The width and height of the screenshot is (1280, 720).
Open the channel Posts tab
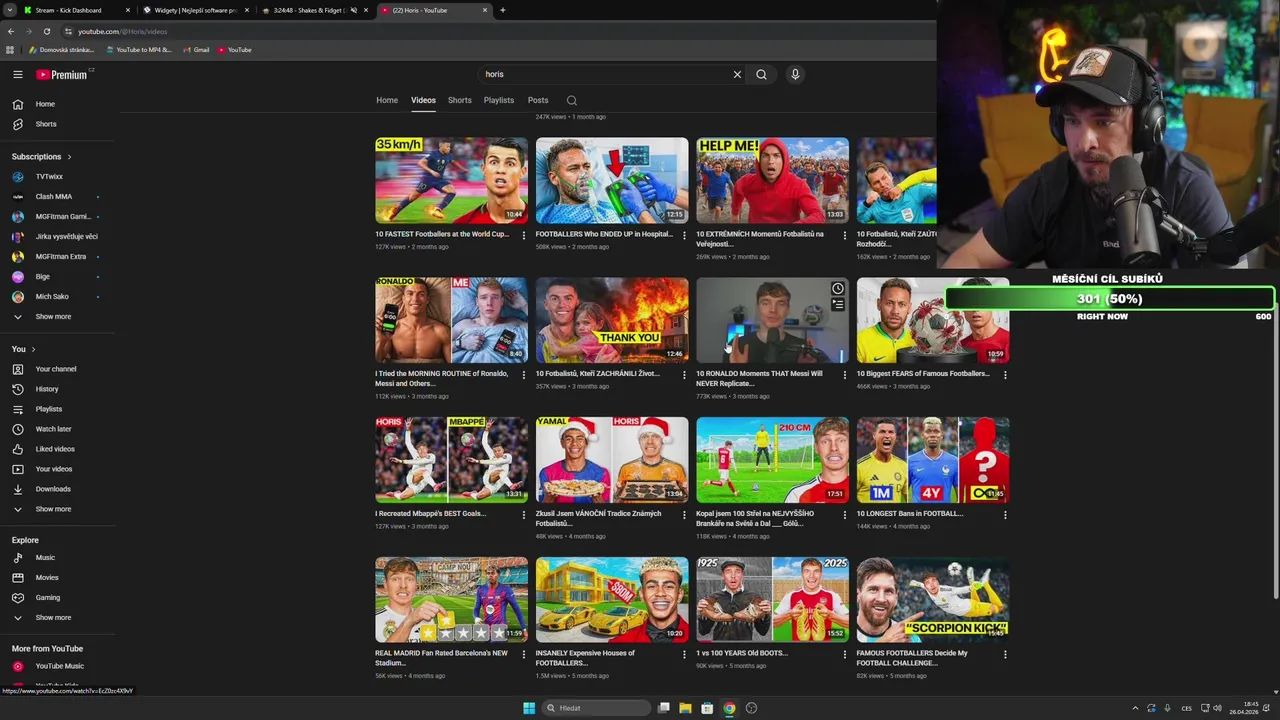coord(538,100)
